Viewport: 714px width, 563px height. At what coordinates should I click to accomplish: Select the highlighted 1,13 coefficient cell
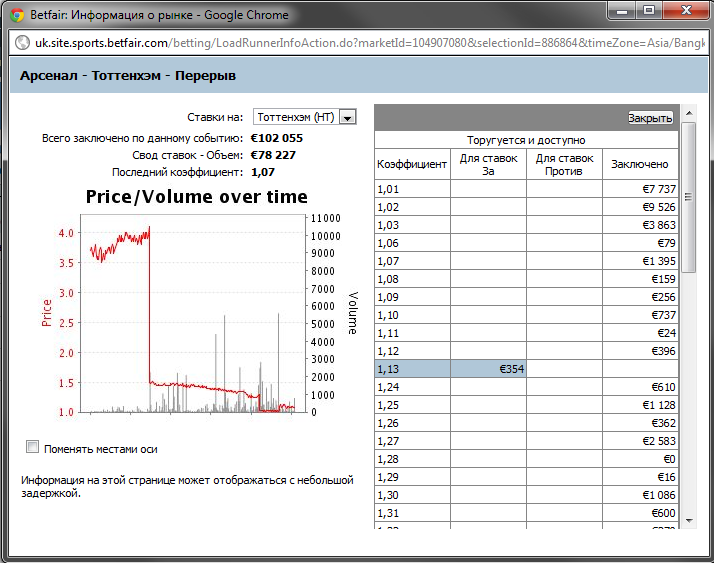413,369
